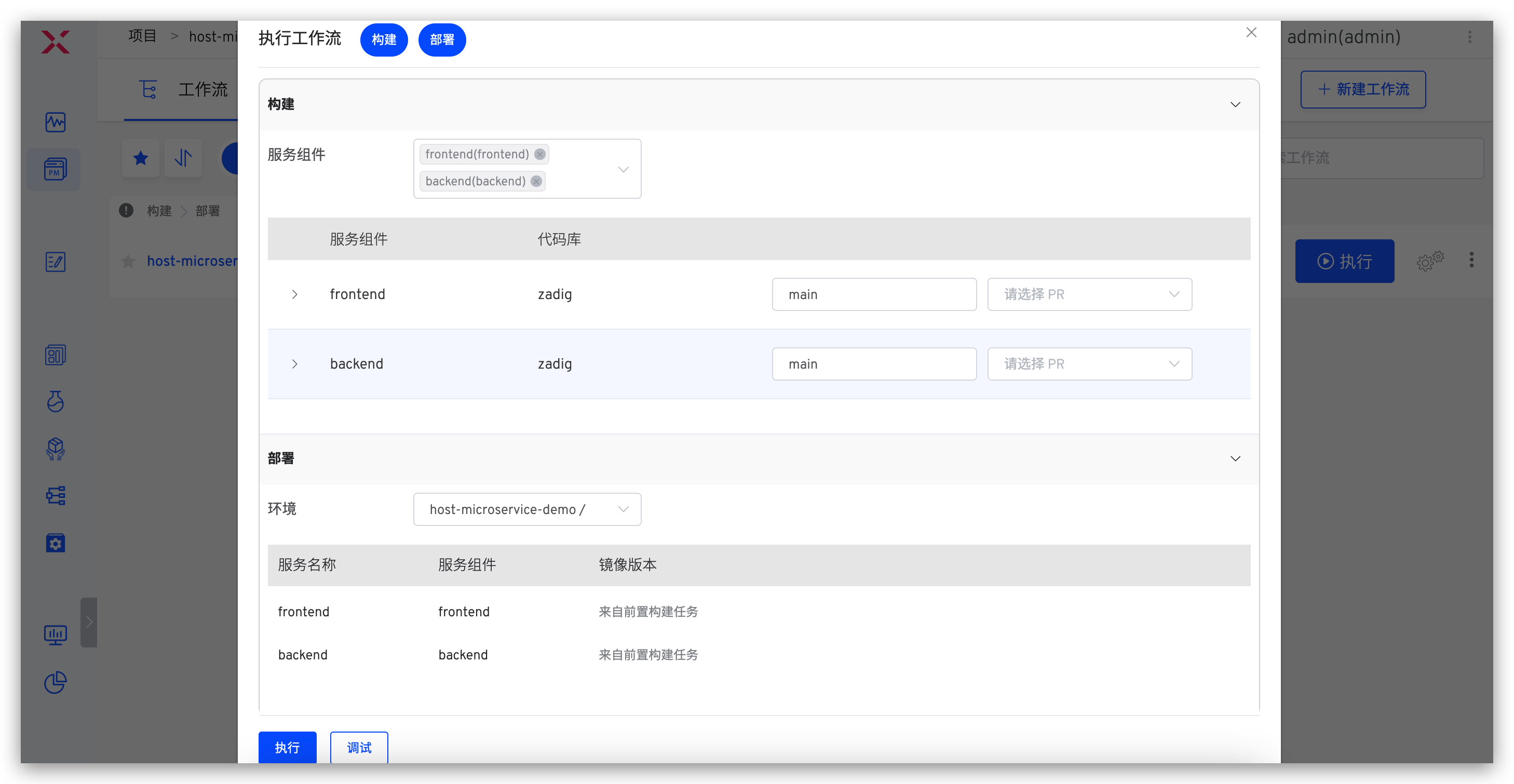Click the 调试 debug button
This screenshot has width=1514, height=784.
point(359,747)
